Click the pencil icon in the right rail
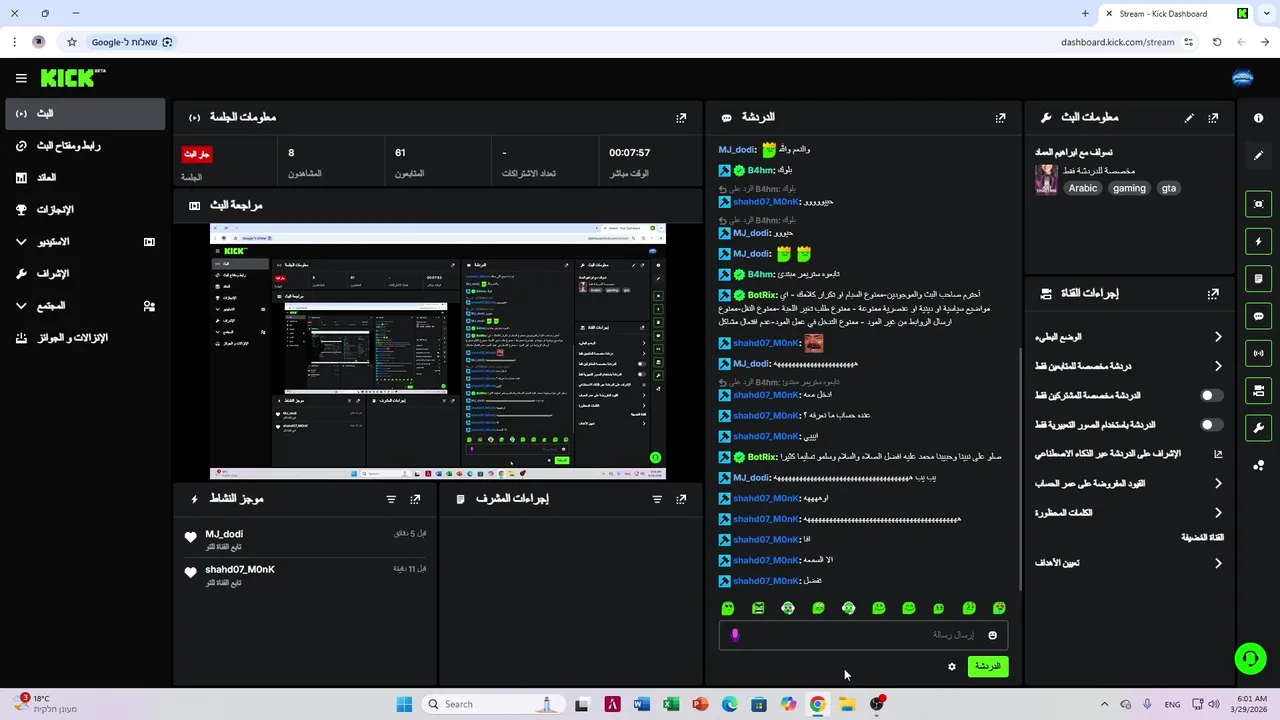 1258,155
